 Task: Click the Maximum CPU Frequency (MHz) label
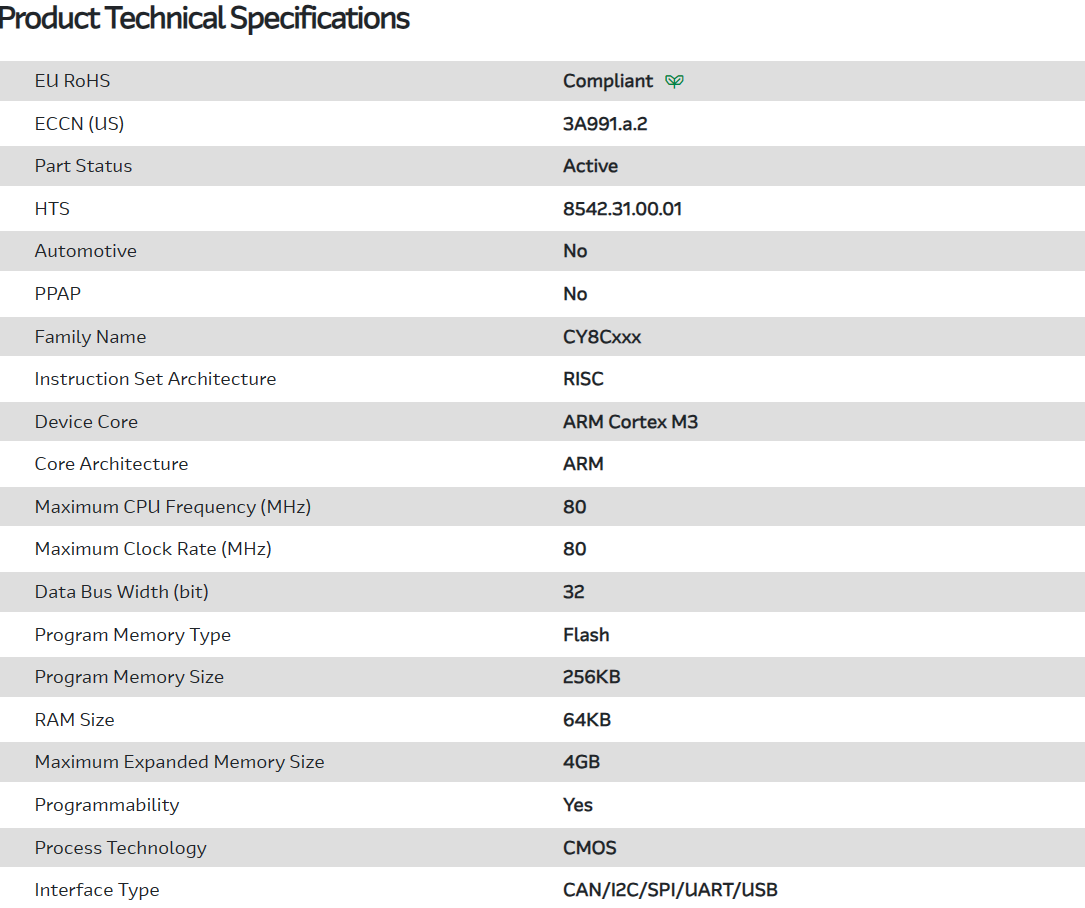[173, 507]
